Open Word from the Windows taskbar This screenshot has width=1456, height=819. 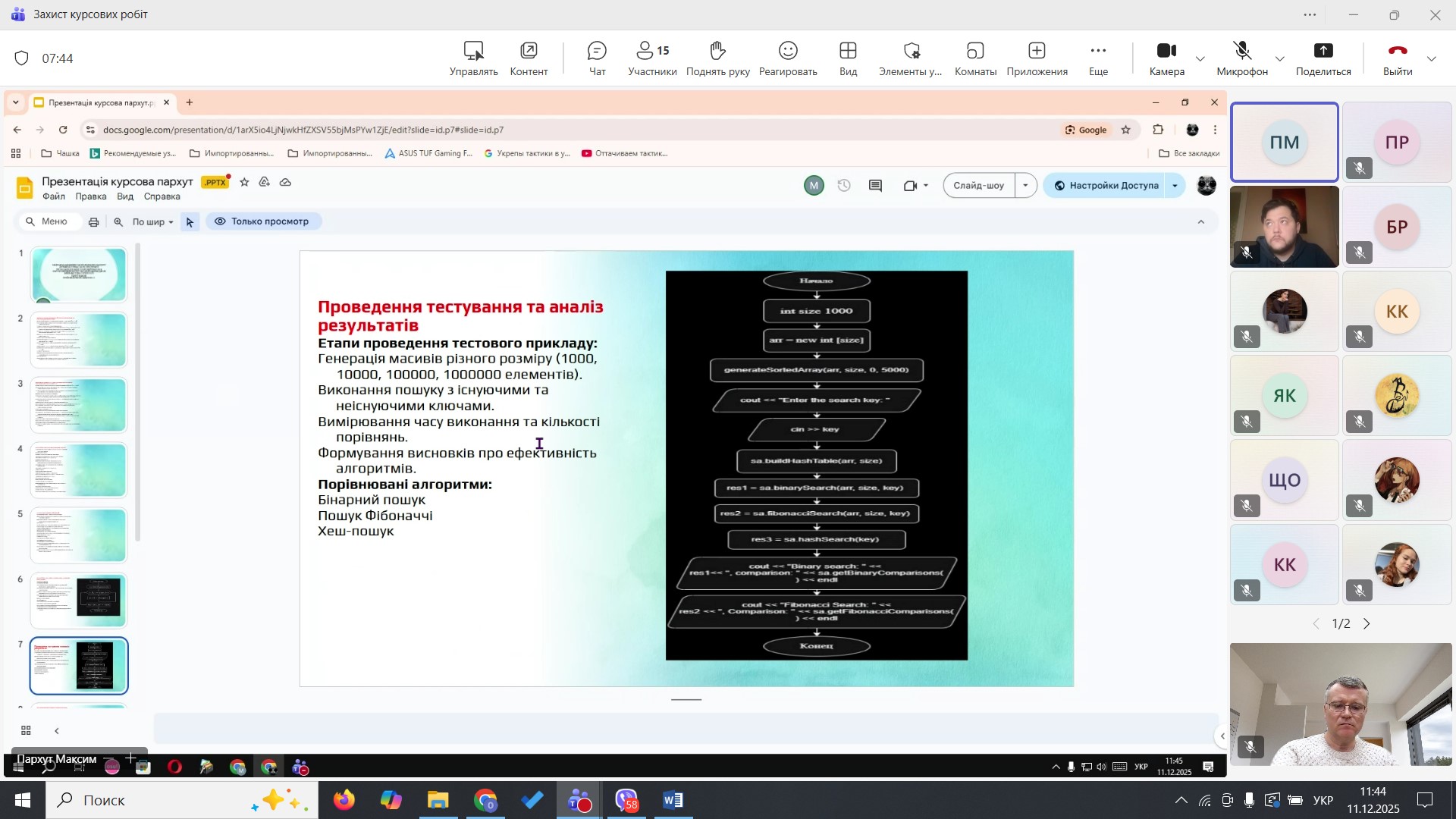click(673, 800)
